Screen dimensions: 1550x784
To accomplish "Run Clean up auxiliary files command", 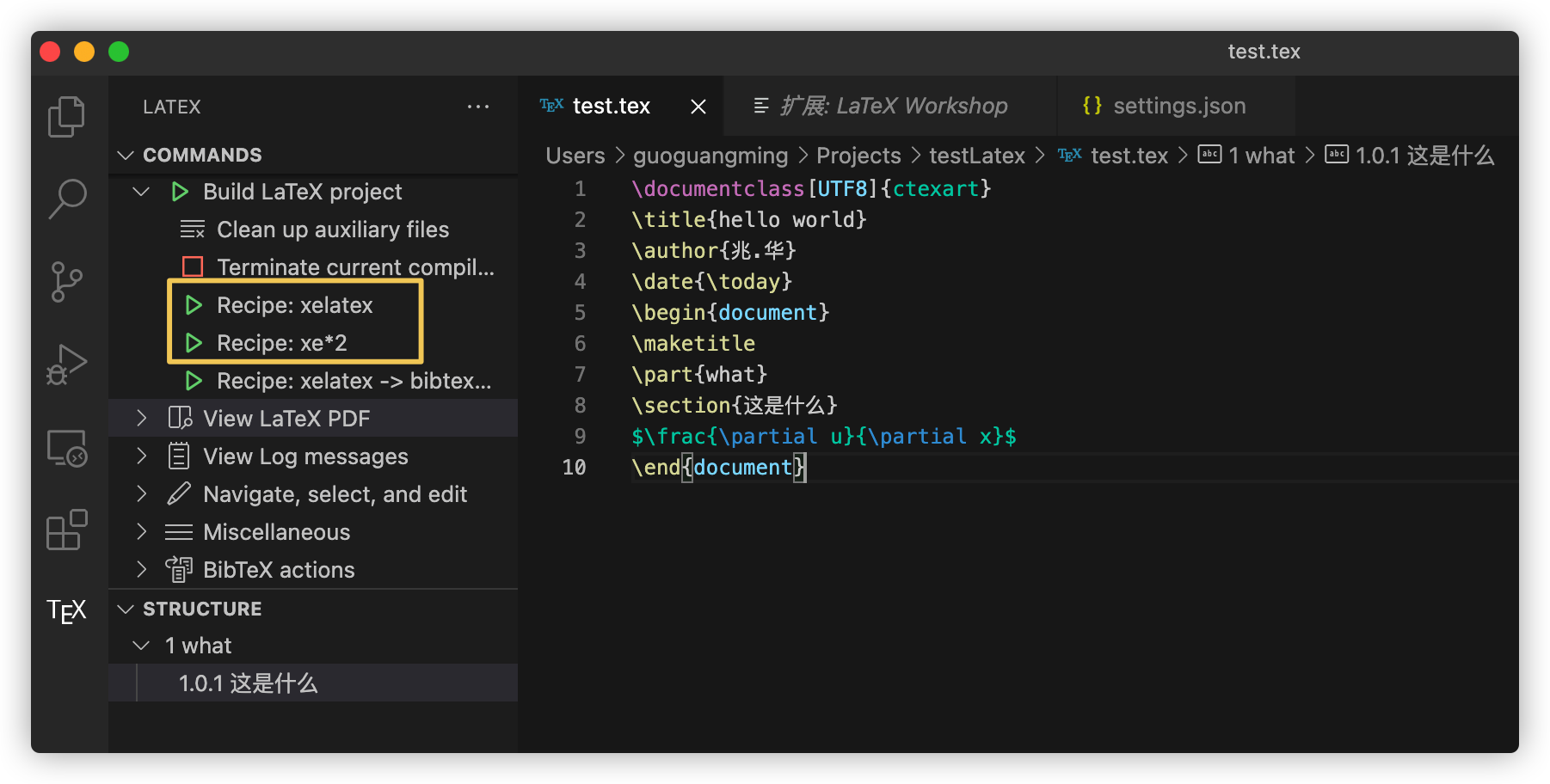I will point(332,230).
